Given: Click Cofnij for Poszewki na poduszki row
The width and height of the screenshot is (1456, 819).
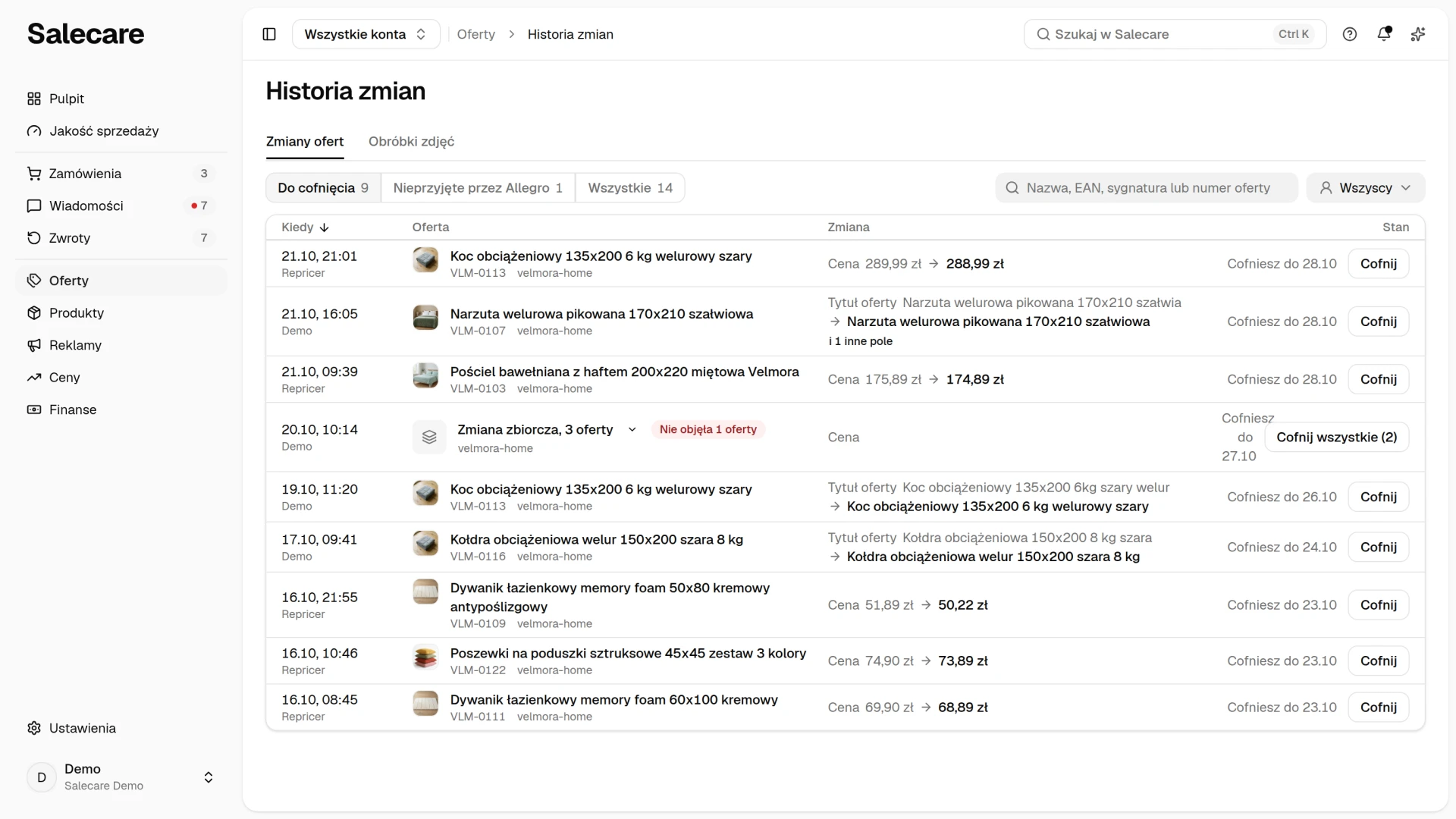Looking at the screenshot, I should pyautogui.click(x=1378, y=661).
